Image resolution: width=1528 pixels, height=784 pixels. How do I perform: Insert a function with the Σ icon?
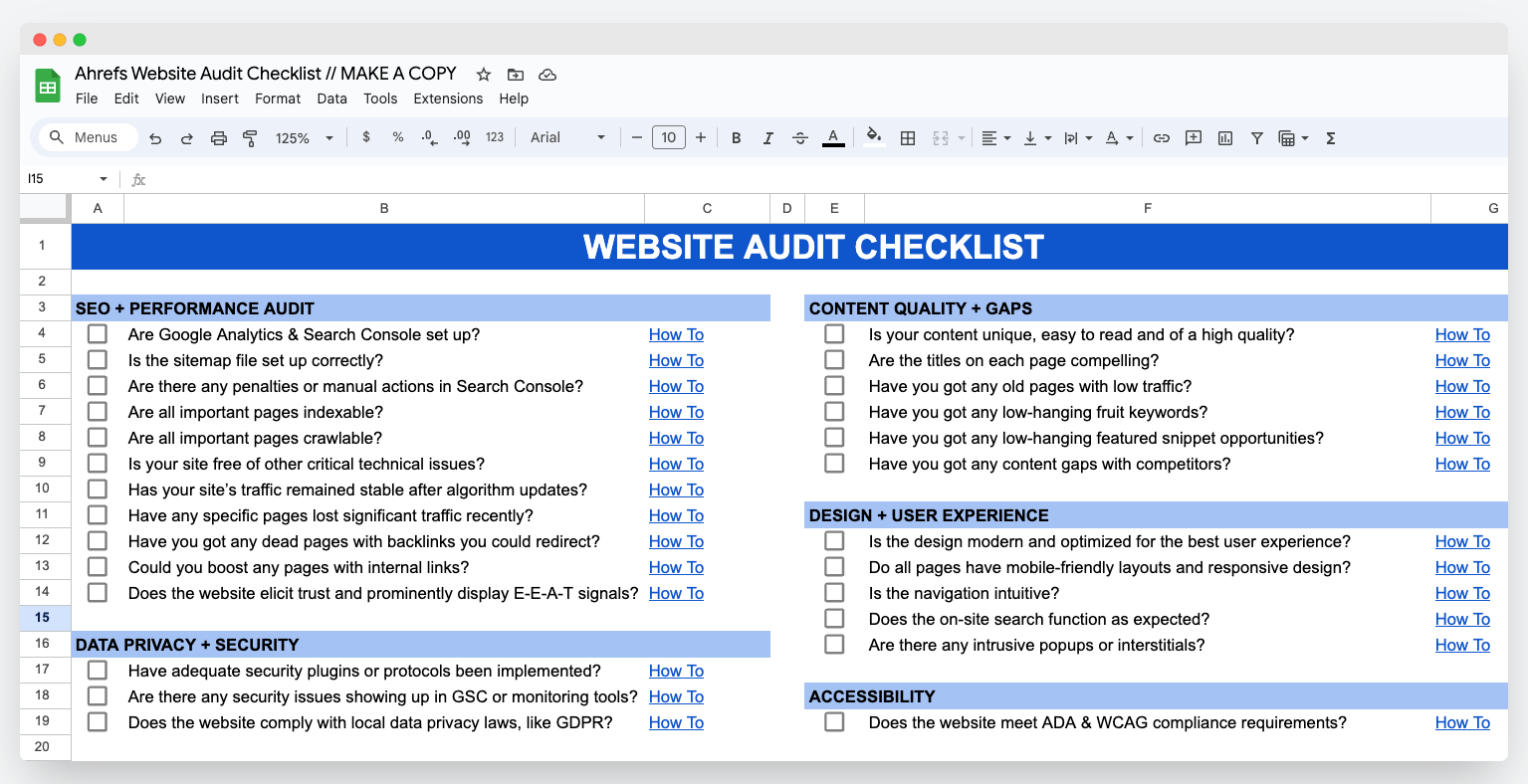point(1330,137)
